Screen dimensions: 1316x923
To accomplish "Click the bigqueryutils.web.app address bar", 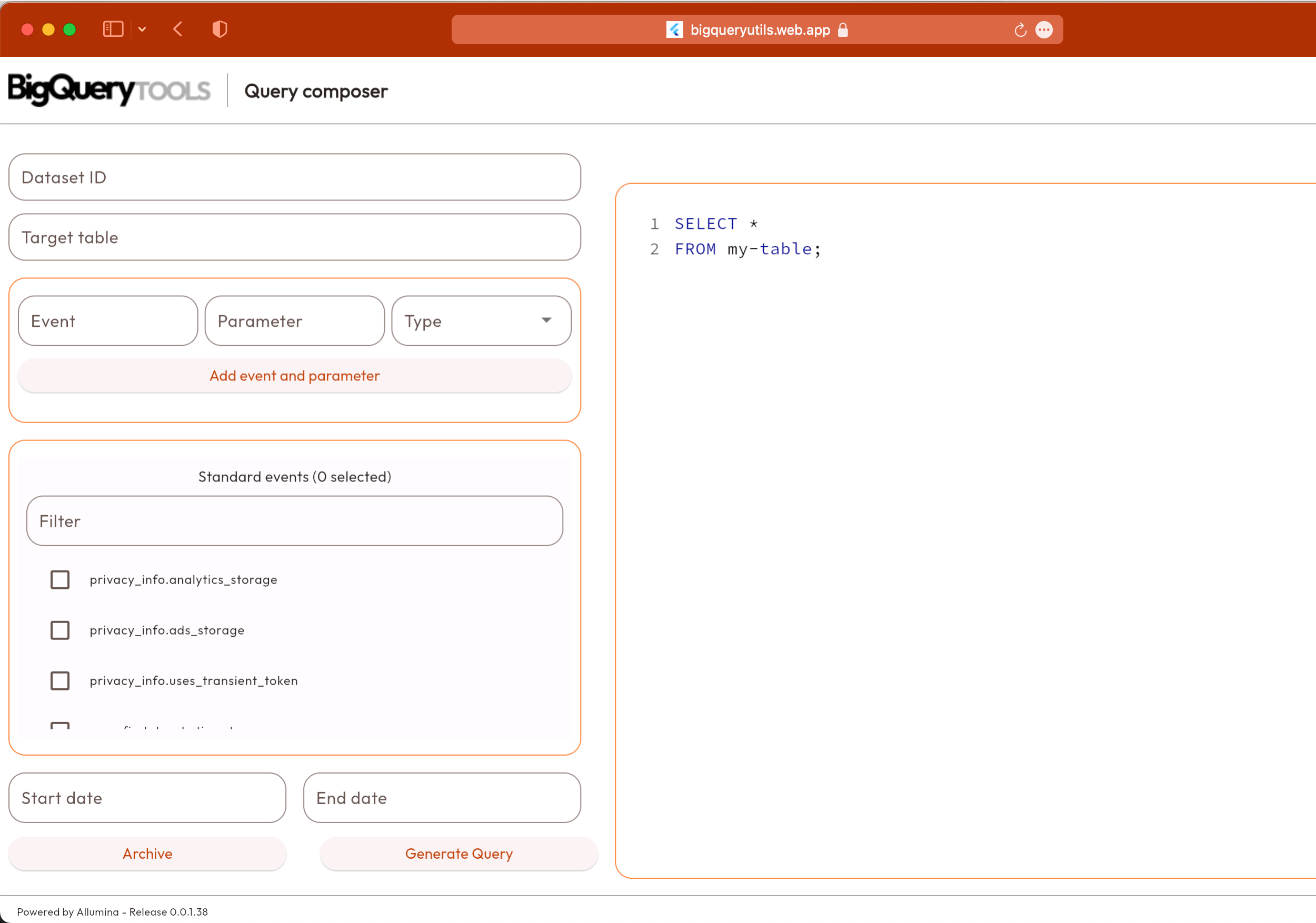I will pos(760,30).
